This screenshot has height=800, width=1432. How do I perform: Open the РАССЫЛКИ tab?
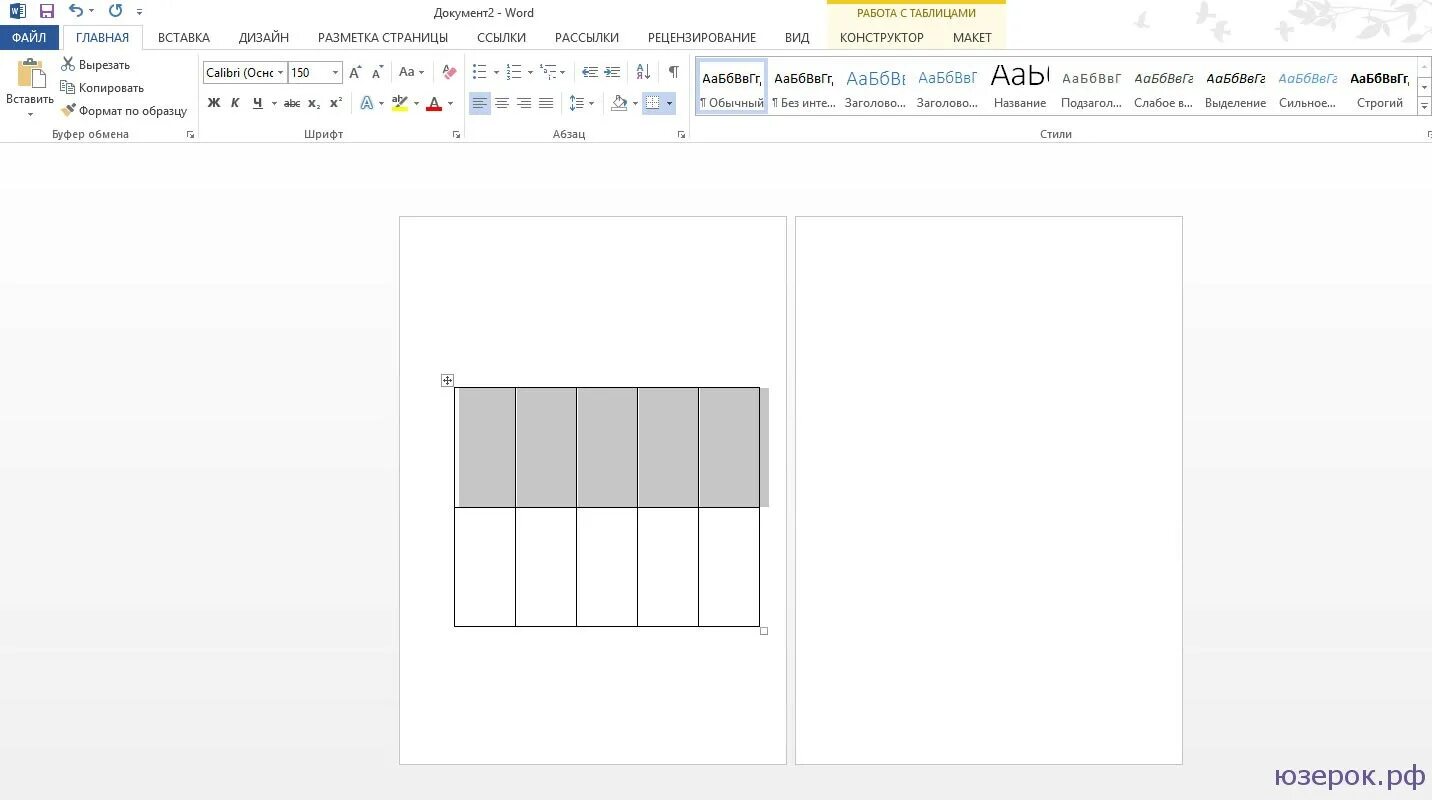(x=587, y=38)
